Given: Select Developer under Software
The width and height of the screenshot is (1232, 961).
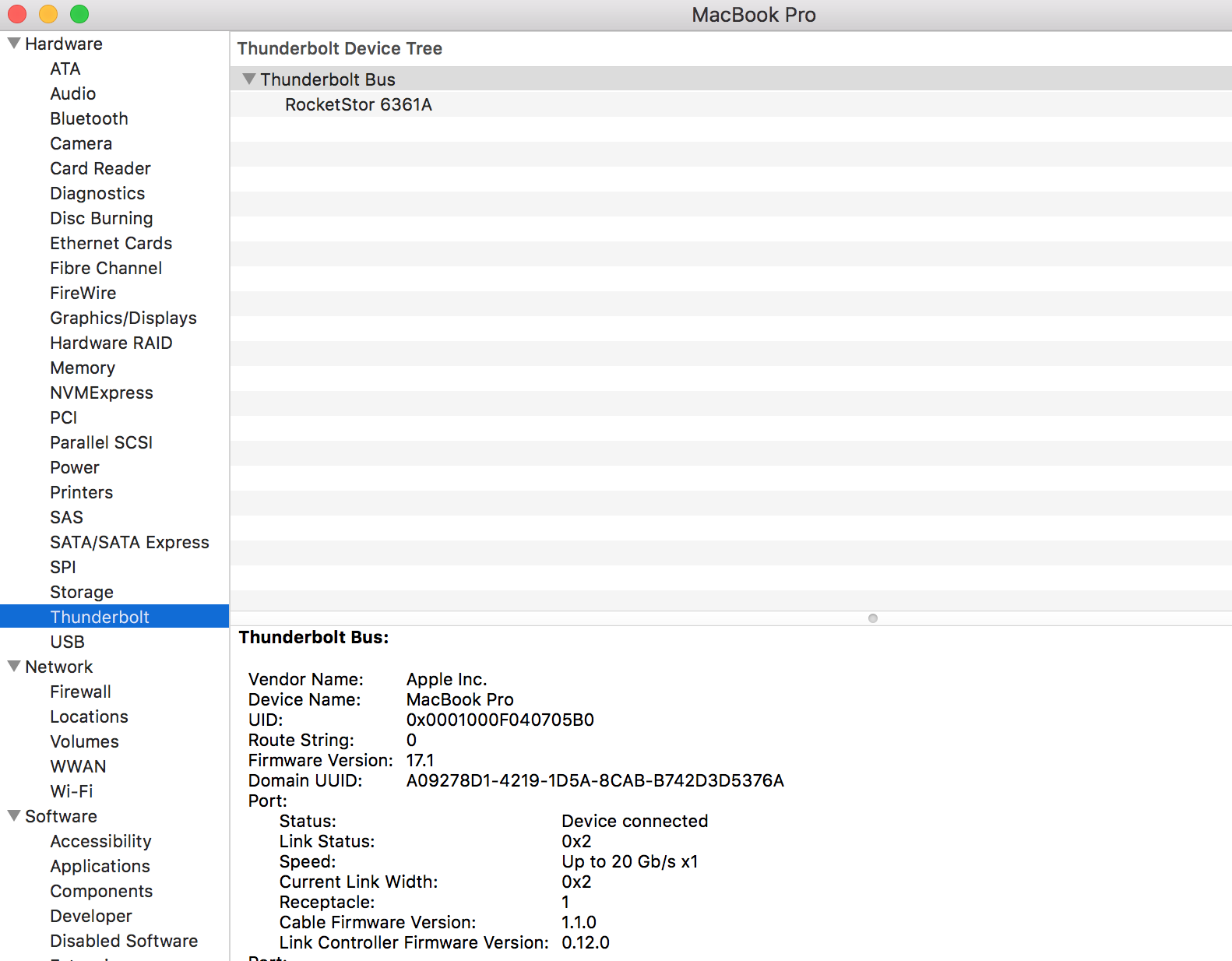Looking at the screenshot, I should click(x=91, y=916).
